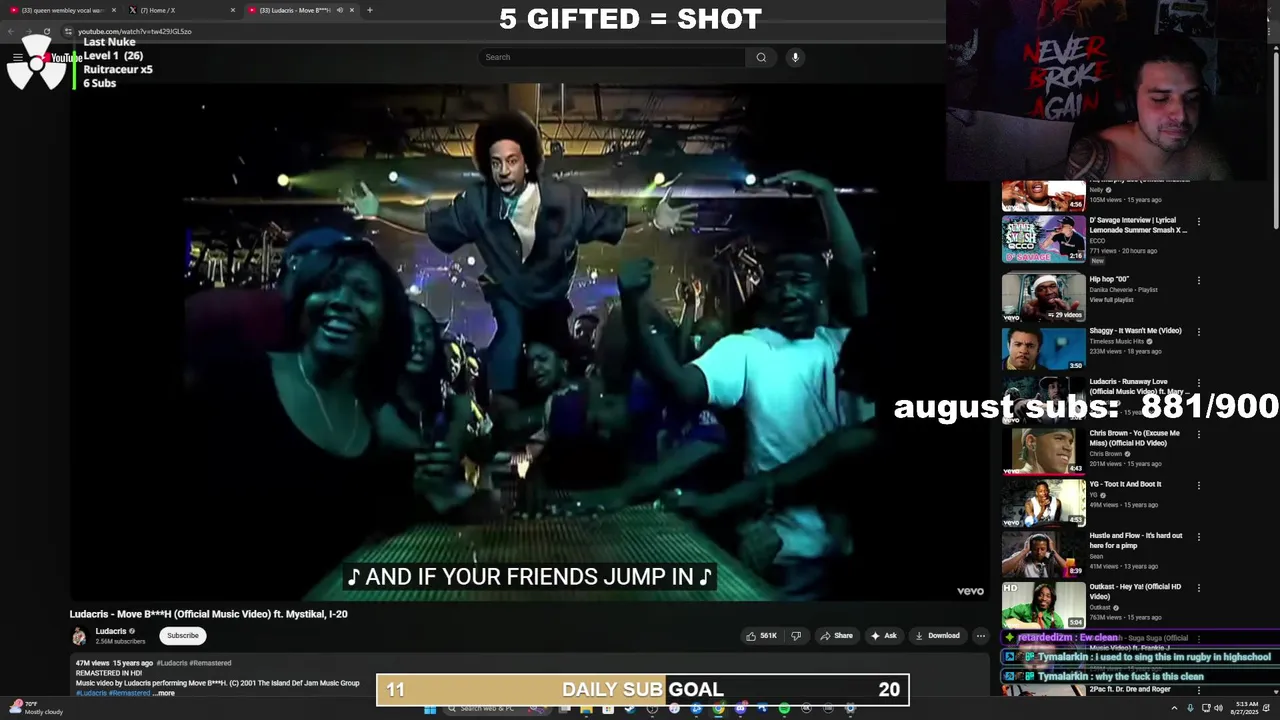Viewport: 1280px width, 720px height.
Task: Open Windows Start menu
Action: click(430, 709)
